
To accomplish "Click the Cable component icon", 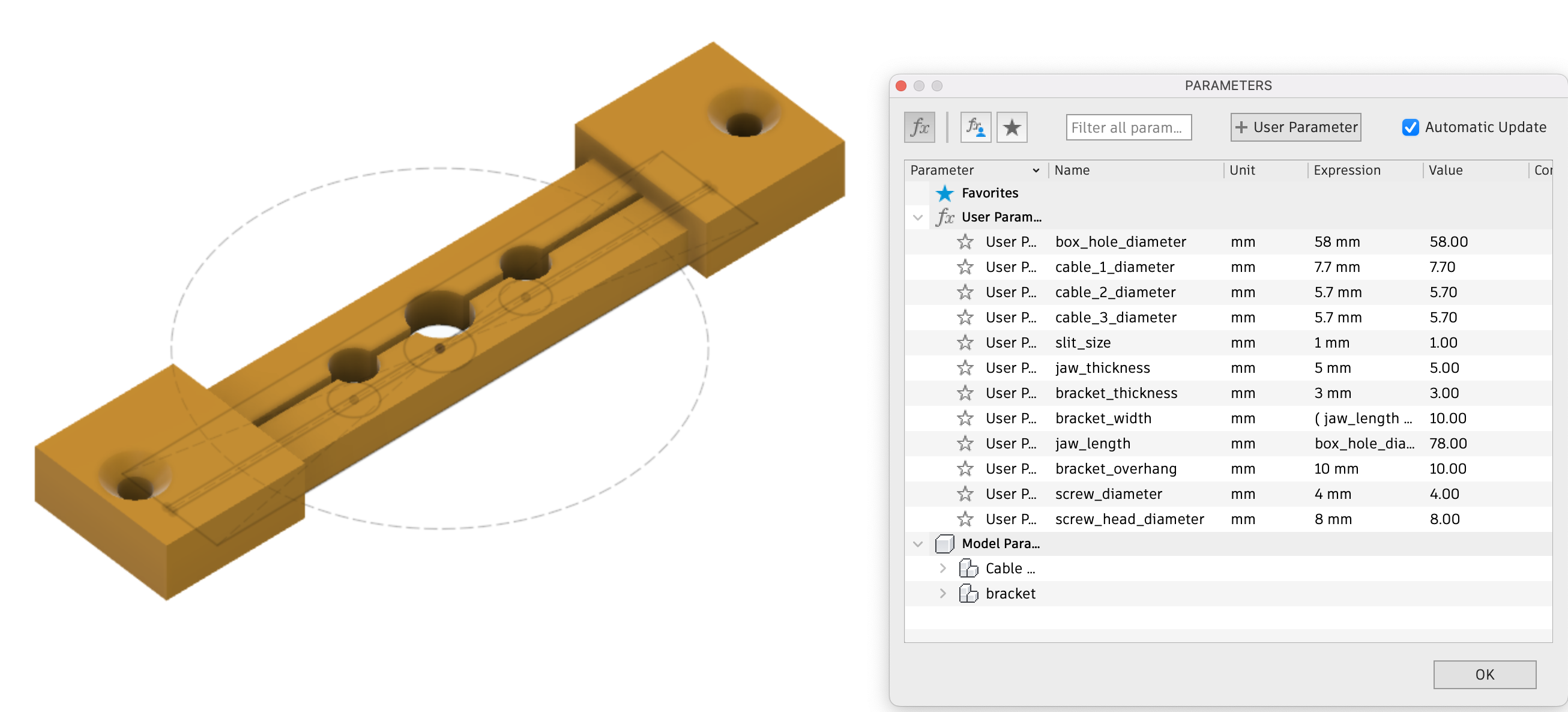I will point(968,569).
